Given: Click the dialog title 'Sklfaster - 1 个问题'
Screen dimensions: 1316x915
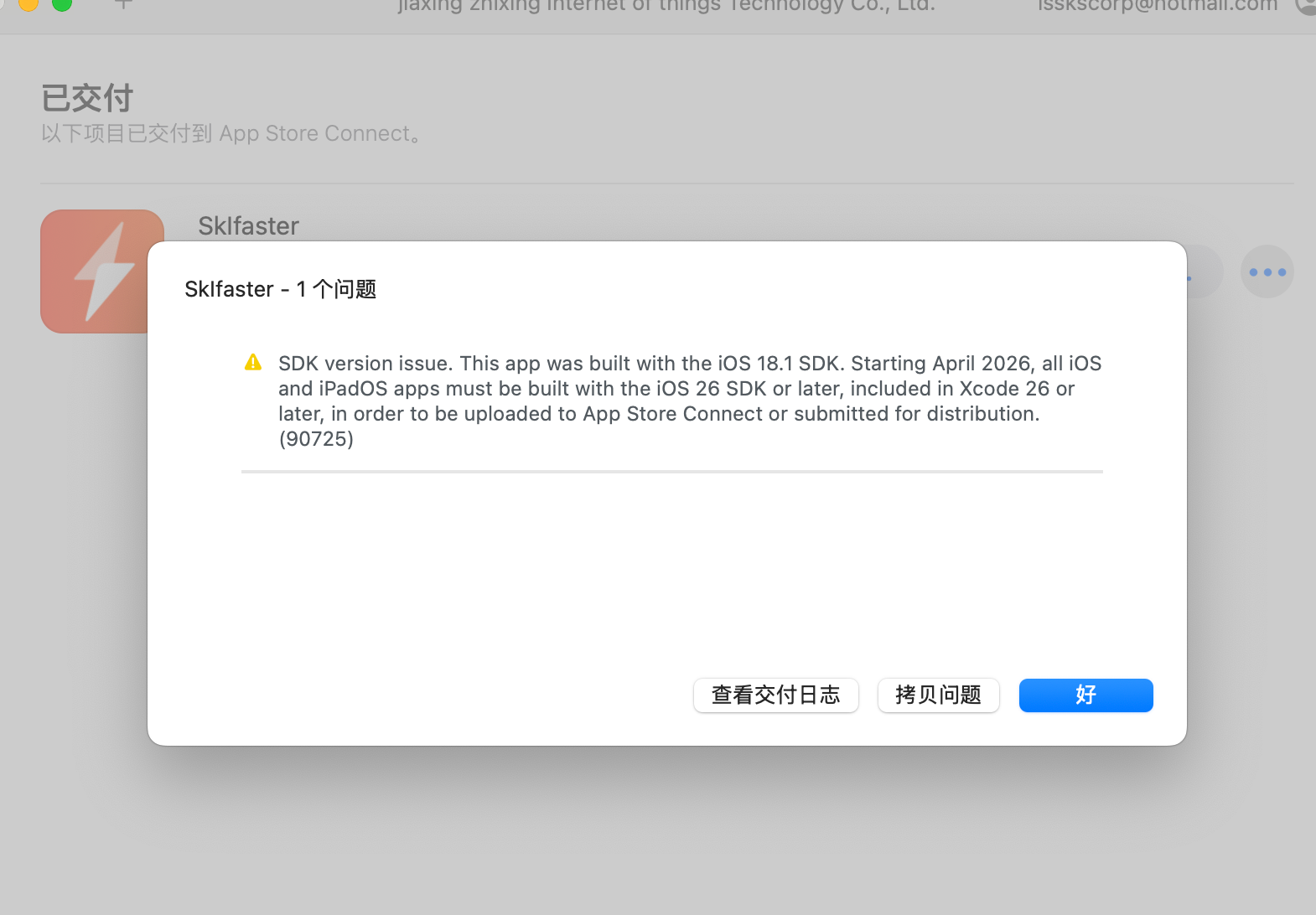Looking at the screenshot, I should coord(280,289).
